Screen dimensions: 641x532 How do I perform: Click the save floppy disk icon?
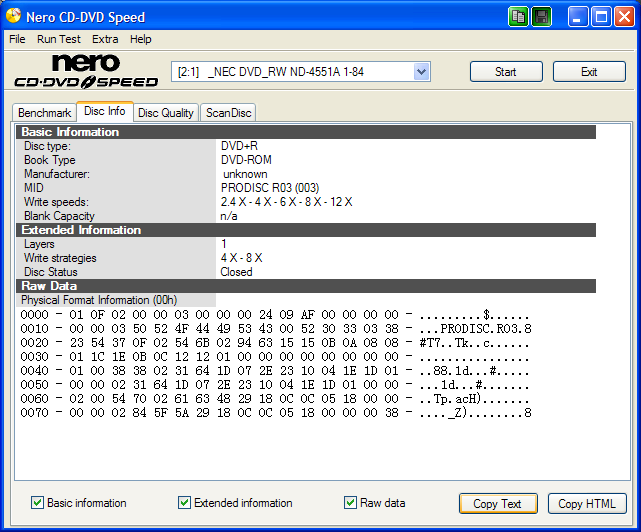coord(542,17)
